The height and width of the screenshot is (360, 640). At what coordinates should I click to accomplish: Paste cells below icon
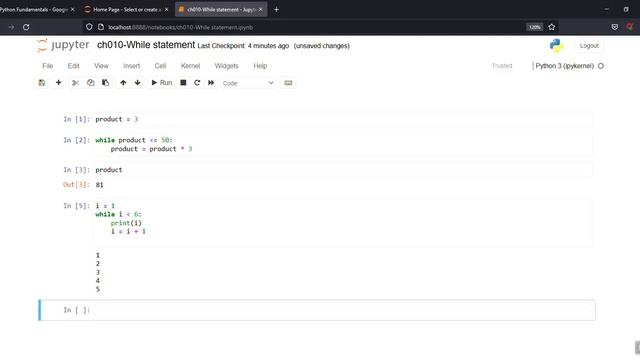point(105,83)
